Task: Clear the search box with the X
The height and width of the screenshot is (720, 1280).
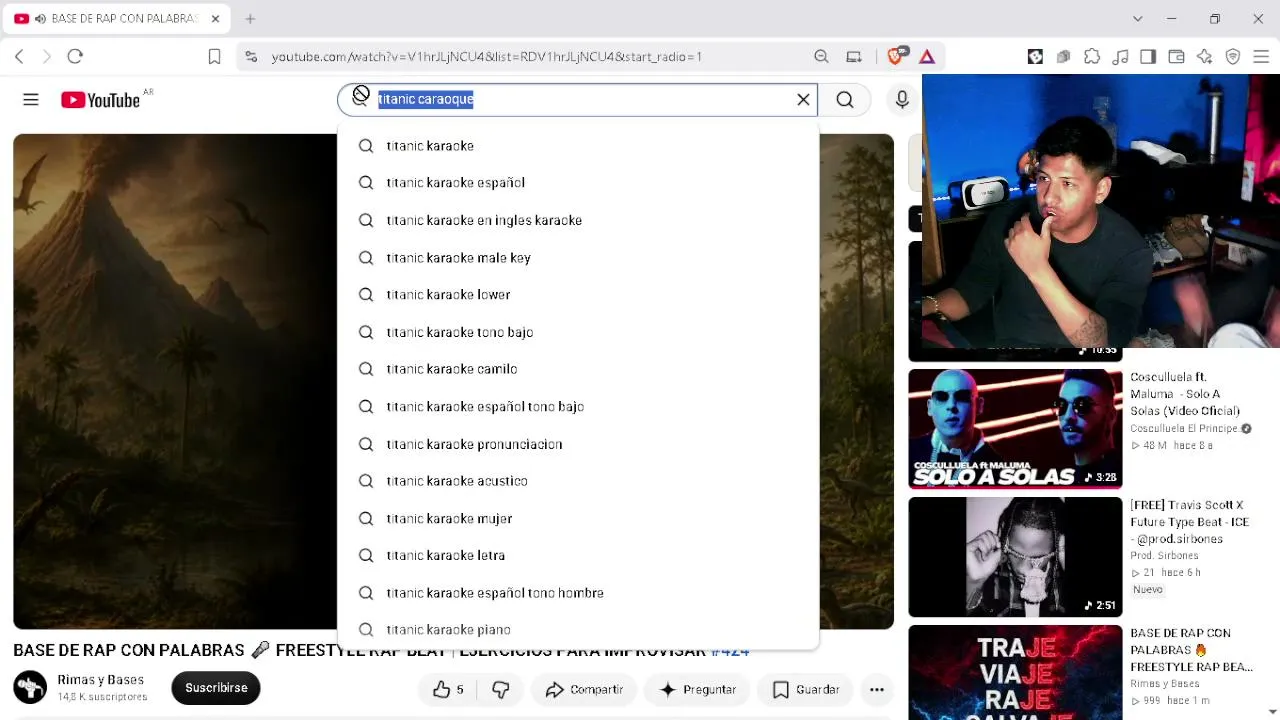Action: pyautogui.click(x=803, y=99)
